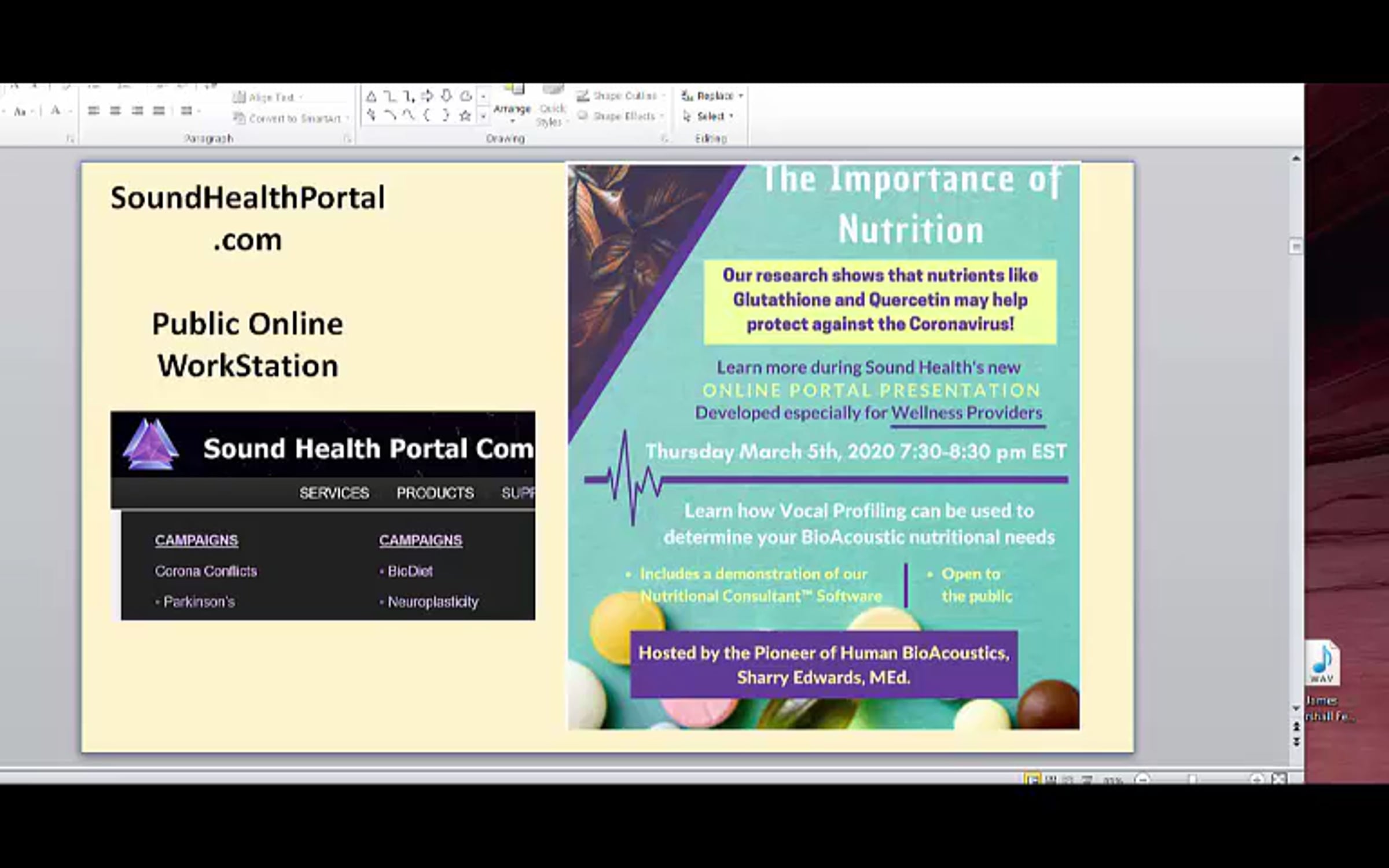Zoom in with the plus button
Image resolution: width=1389 pixels, height=868 pixels.
click(1256, 779)
